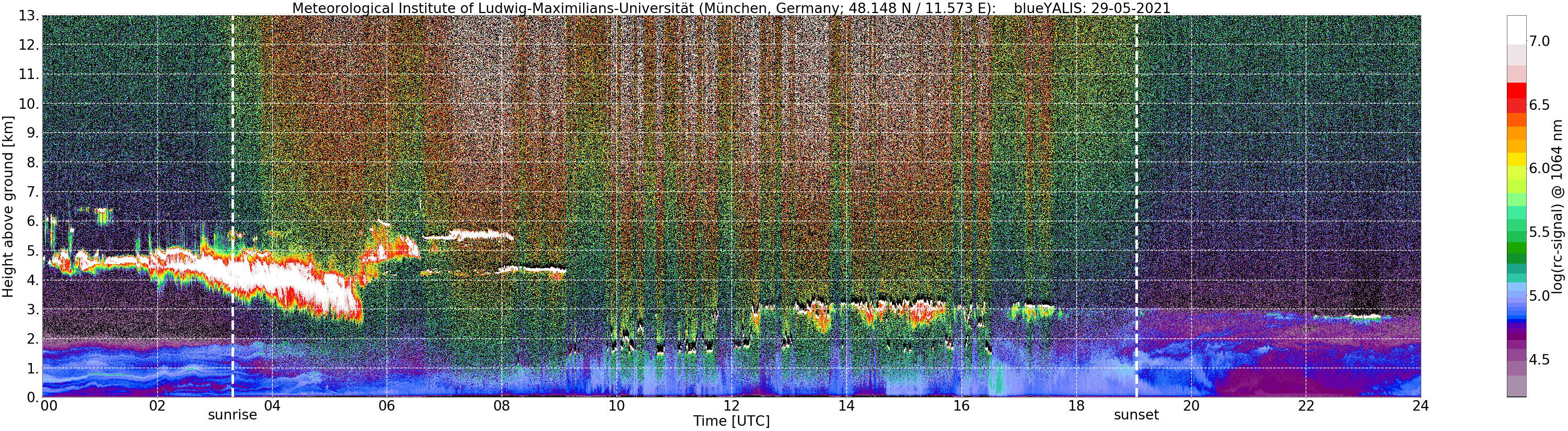This screenshot has height=431, width=1568.
Task: Click the 3. tick on the height axis
Action: click(x=33, y=309)
